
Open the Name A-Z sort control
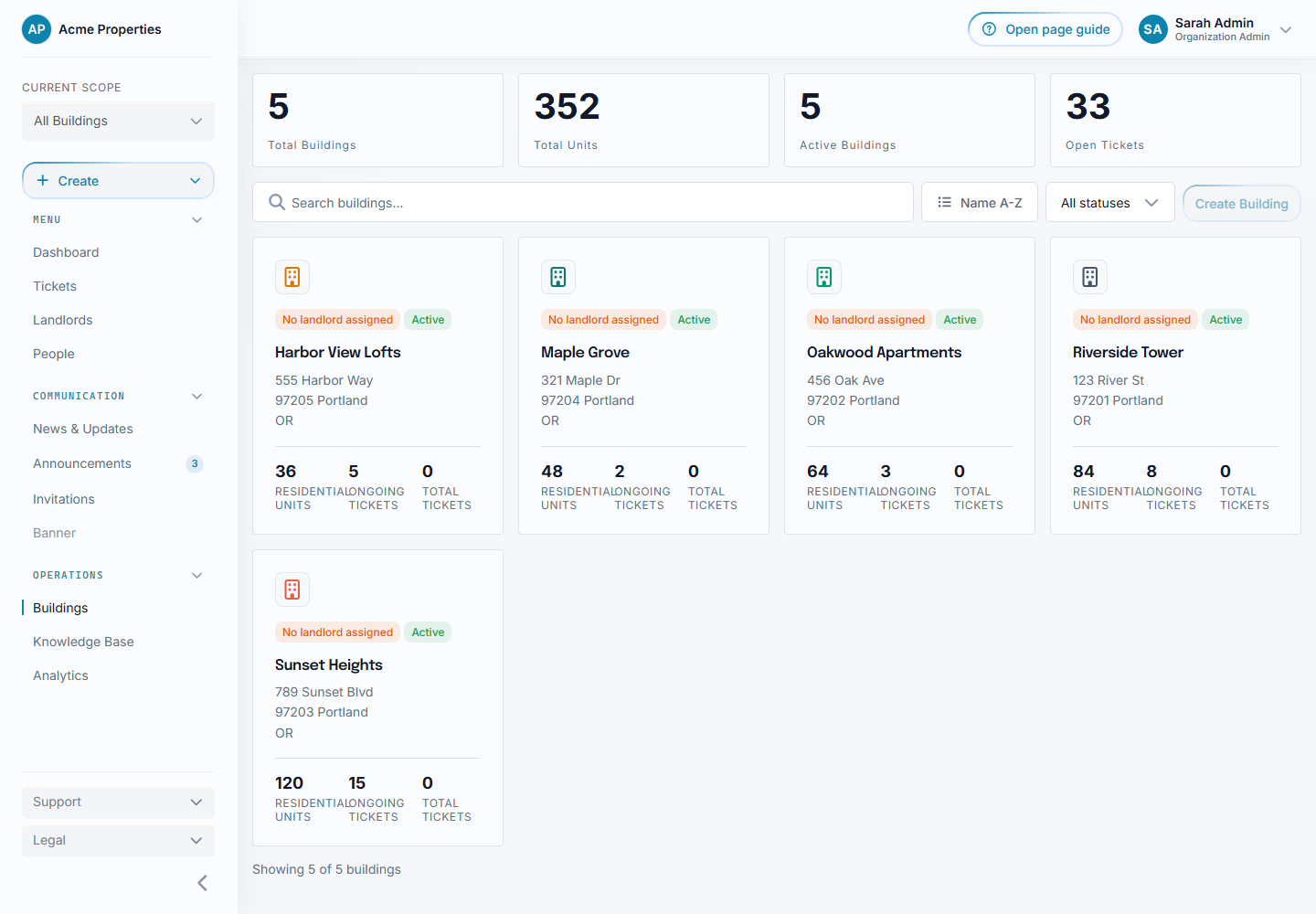[980, 202]
